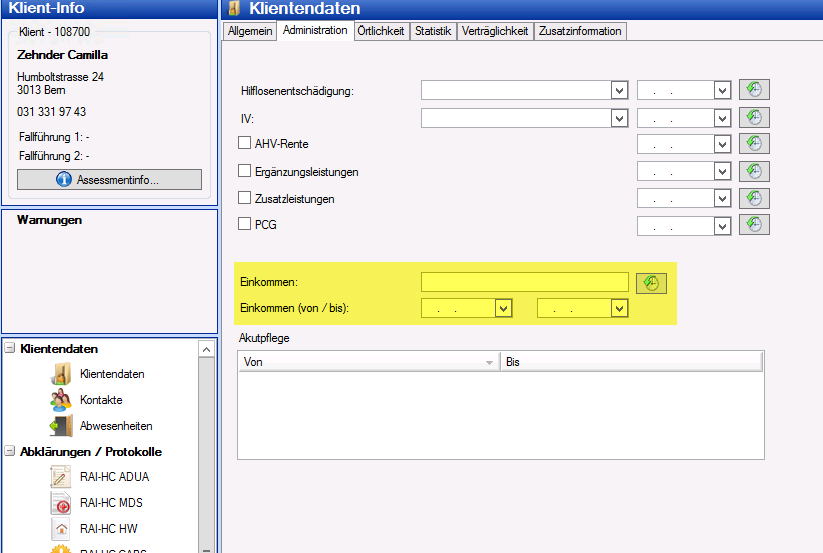Screen dimensions: 823x553
Task: Open history for Hilflosenentschädigung row
Action: (x=754, y=90)
